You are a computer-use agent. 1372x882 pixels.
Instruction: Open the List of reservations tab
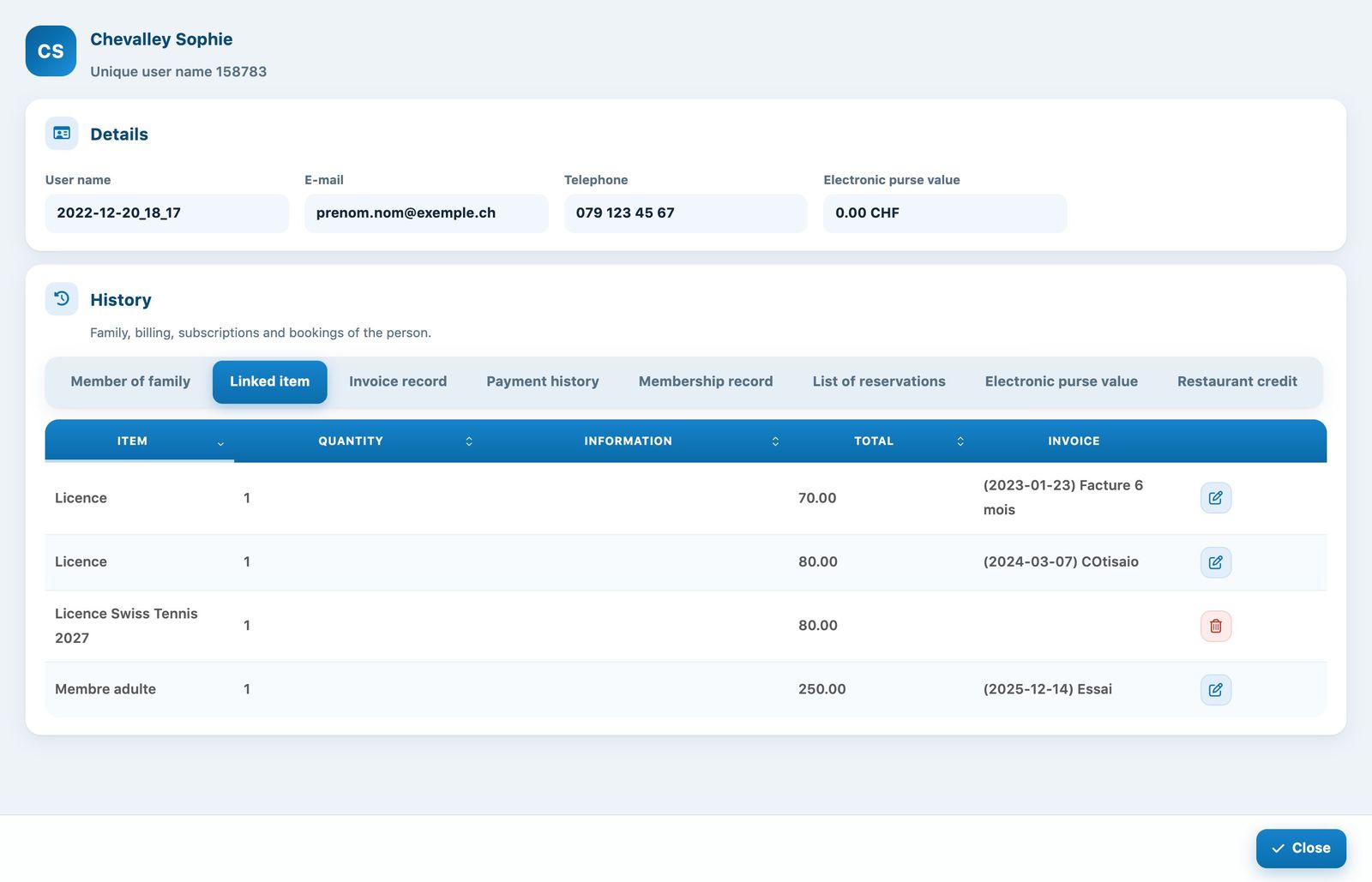coord(879,381)
